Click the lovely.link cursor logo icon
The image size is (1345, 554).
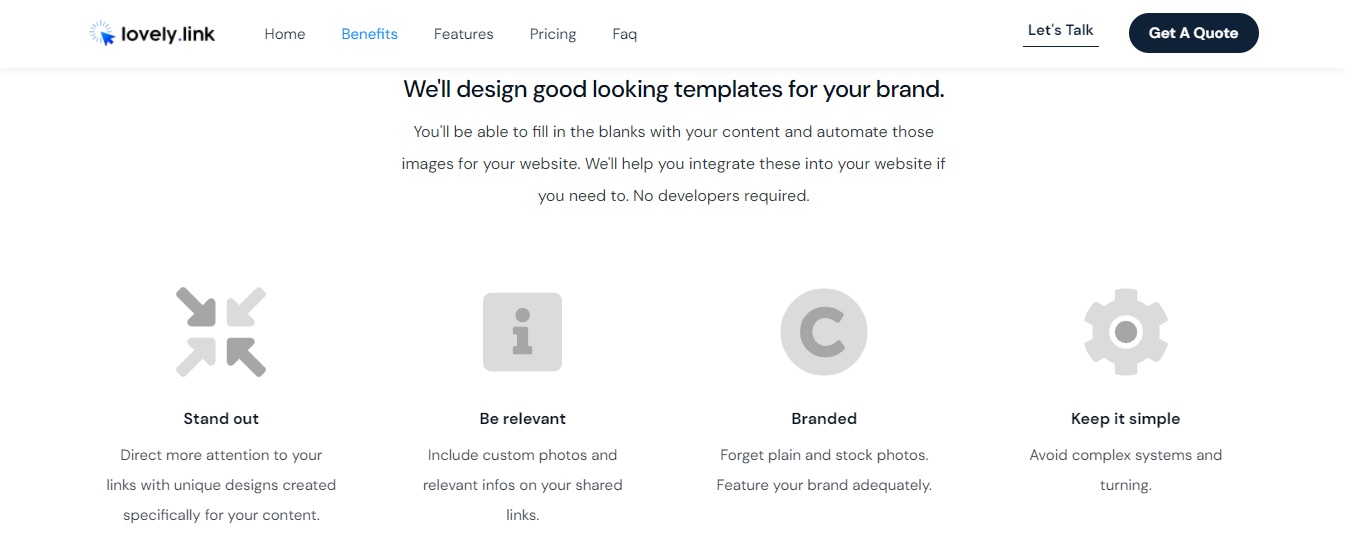tap(102, 34)
